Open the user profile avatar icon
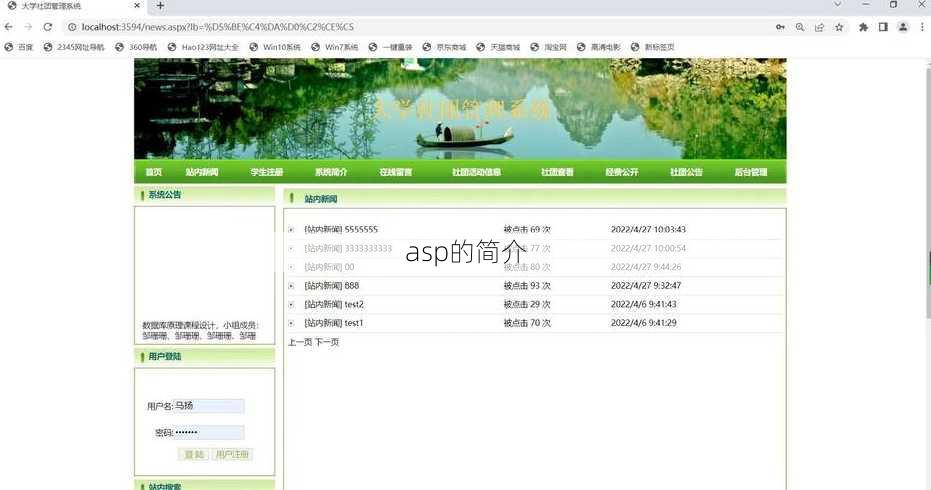The height and width of the screenshot is (490, 931). pos(902,27)
